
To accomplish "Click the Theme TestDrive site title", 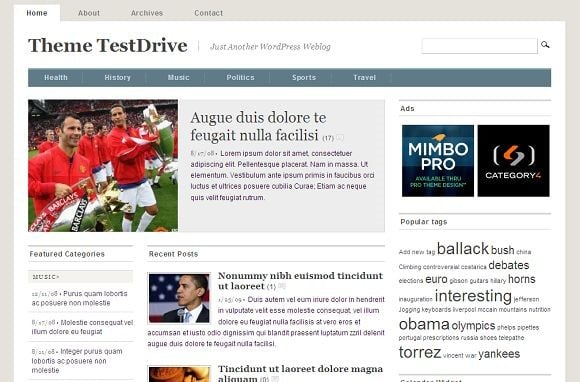I will click(108, 45).
